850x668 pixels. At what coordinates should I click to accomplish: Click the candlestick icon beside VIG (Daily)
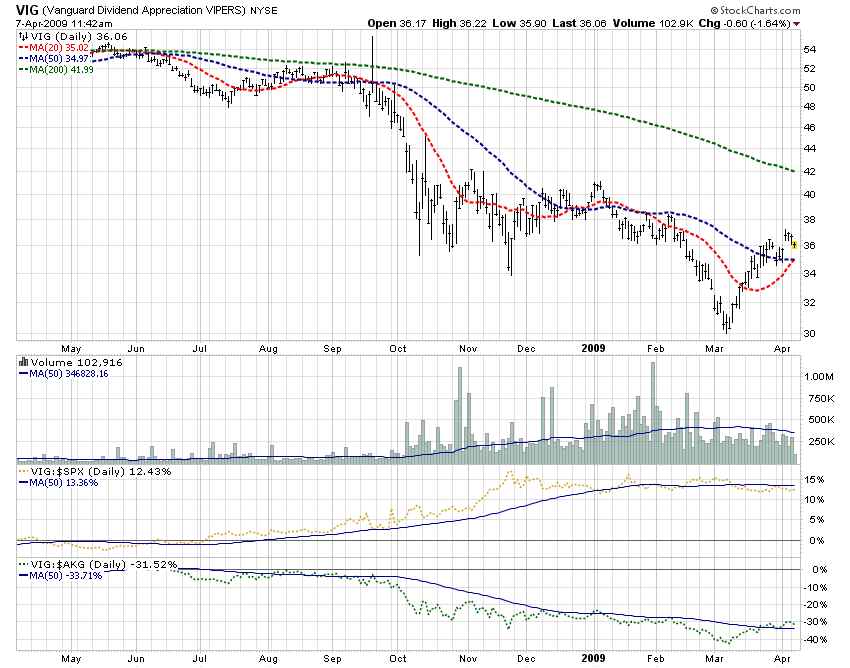coord(22,35)
